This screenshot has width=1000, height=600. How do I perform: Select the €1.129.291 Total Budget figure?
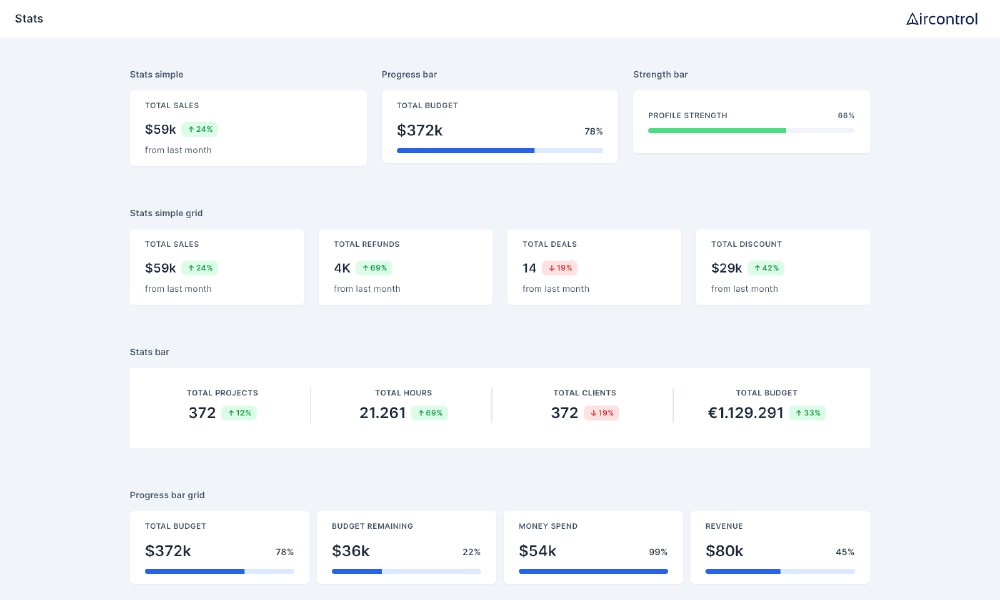(x=745, y=413)
